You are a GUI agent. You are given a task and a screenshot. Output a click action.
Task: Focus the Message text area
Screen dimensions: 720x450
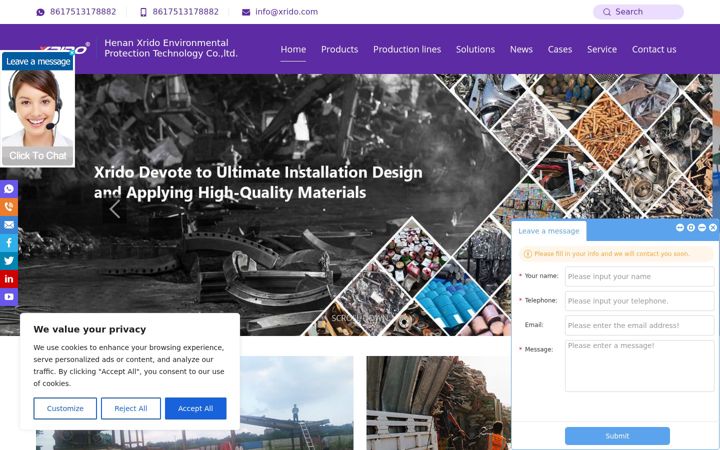pos(640,366)
